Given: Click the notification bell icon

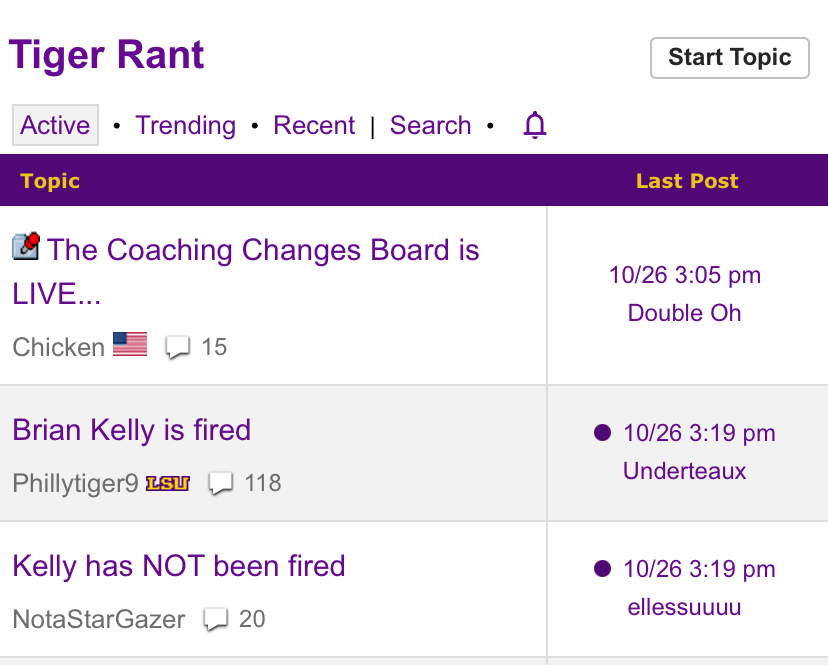Looking at the screenshot, I should [535, 126].
